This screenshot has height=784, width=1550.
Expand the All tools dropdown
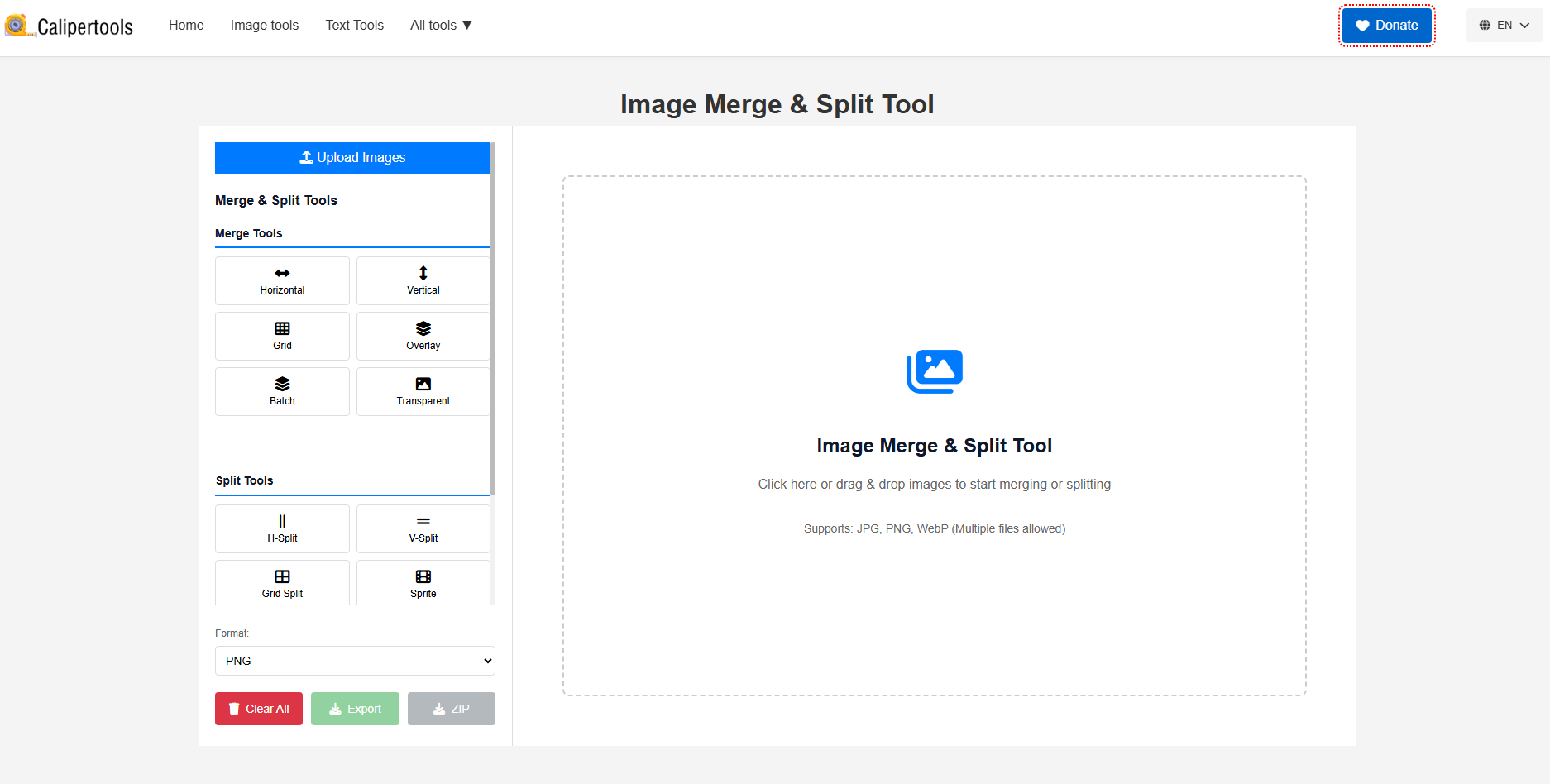click(x=441, y=25)
